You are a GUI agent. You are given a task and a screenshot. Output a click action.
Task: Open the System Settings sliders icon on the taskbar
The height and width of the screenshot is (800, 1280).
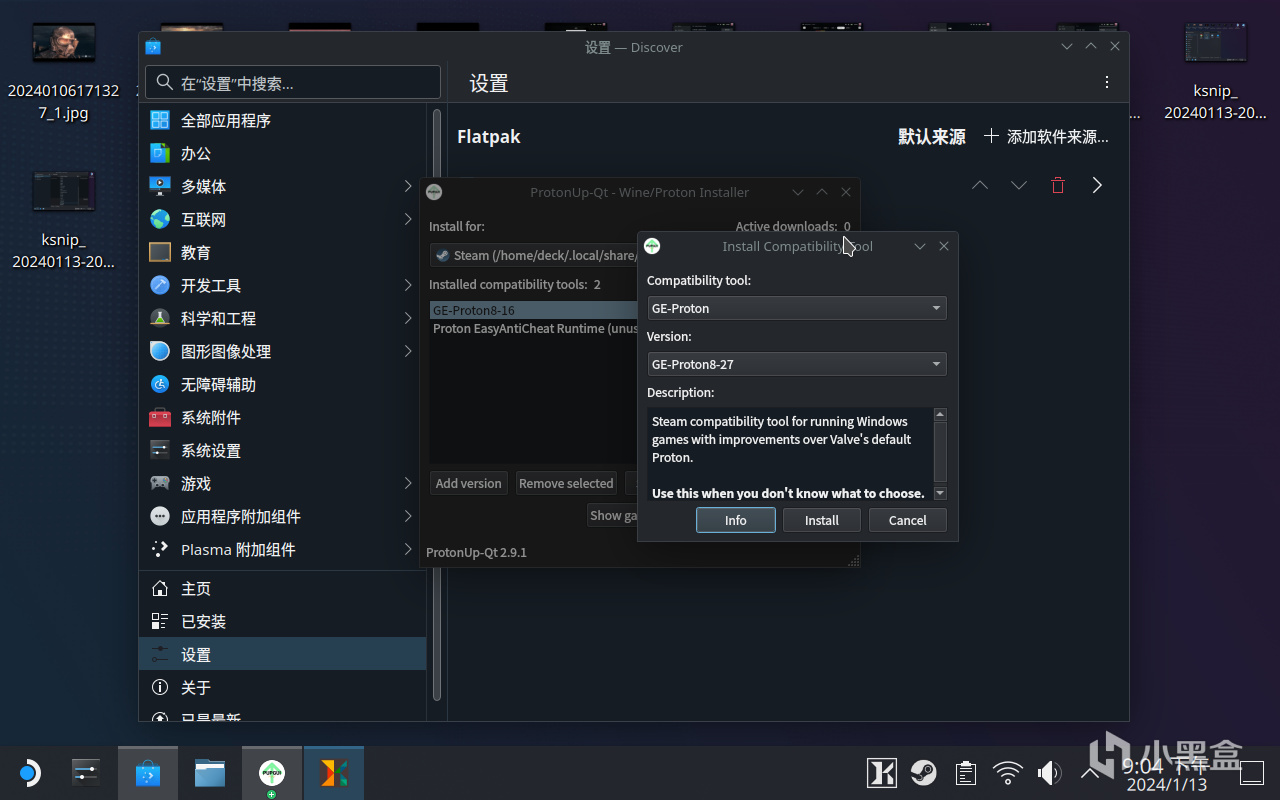pyautogui.click(x=86, y=773)
